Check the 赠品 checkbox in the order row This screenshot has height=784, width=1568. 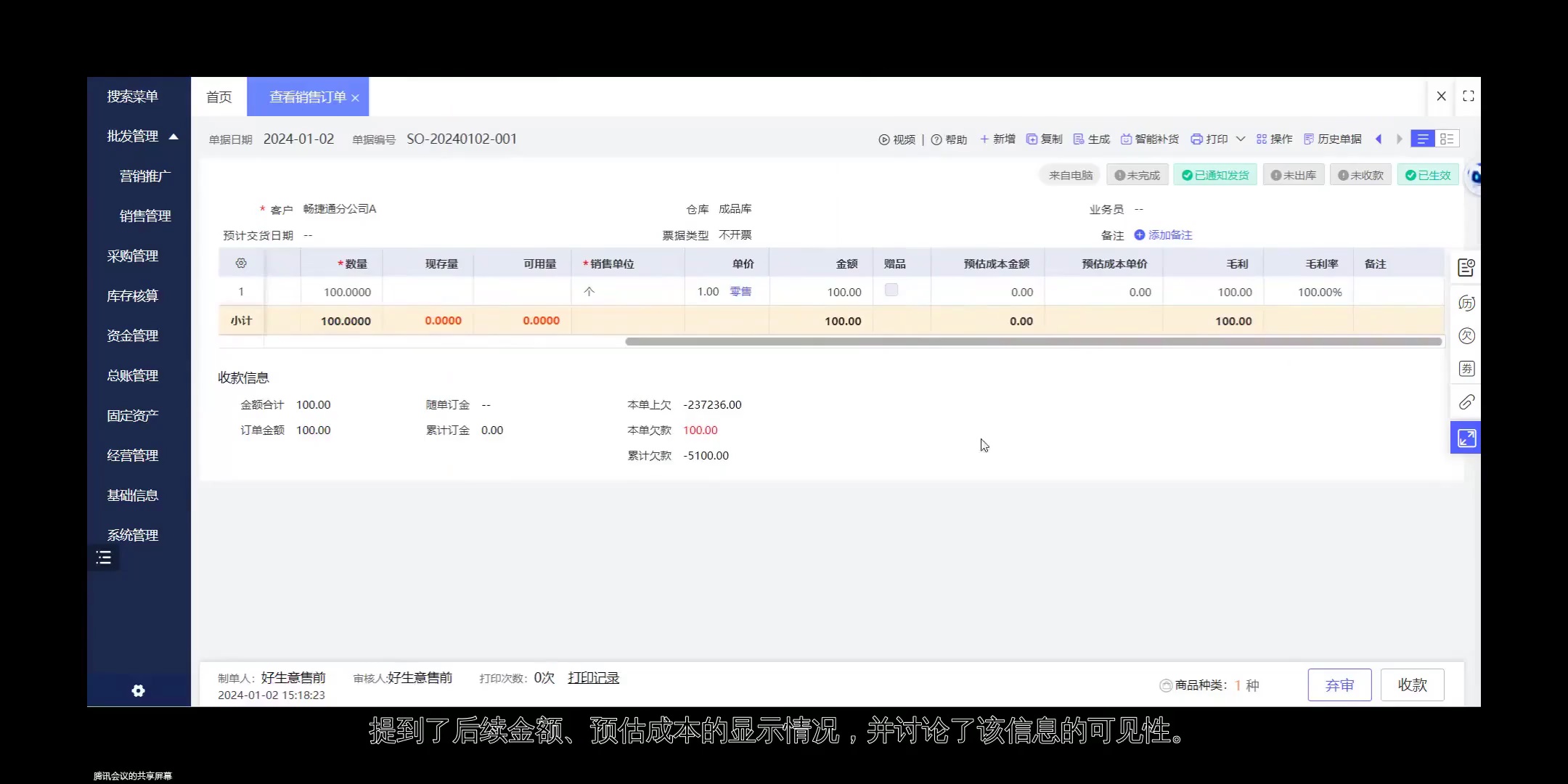tap(891, 289)
